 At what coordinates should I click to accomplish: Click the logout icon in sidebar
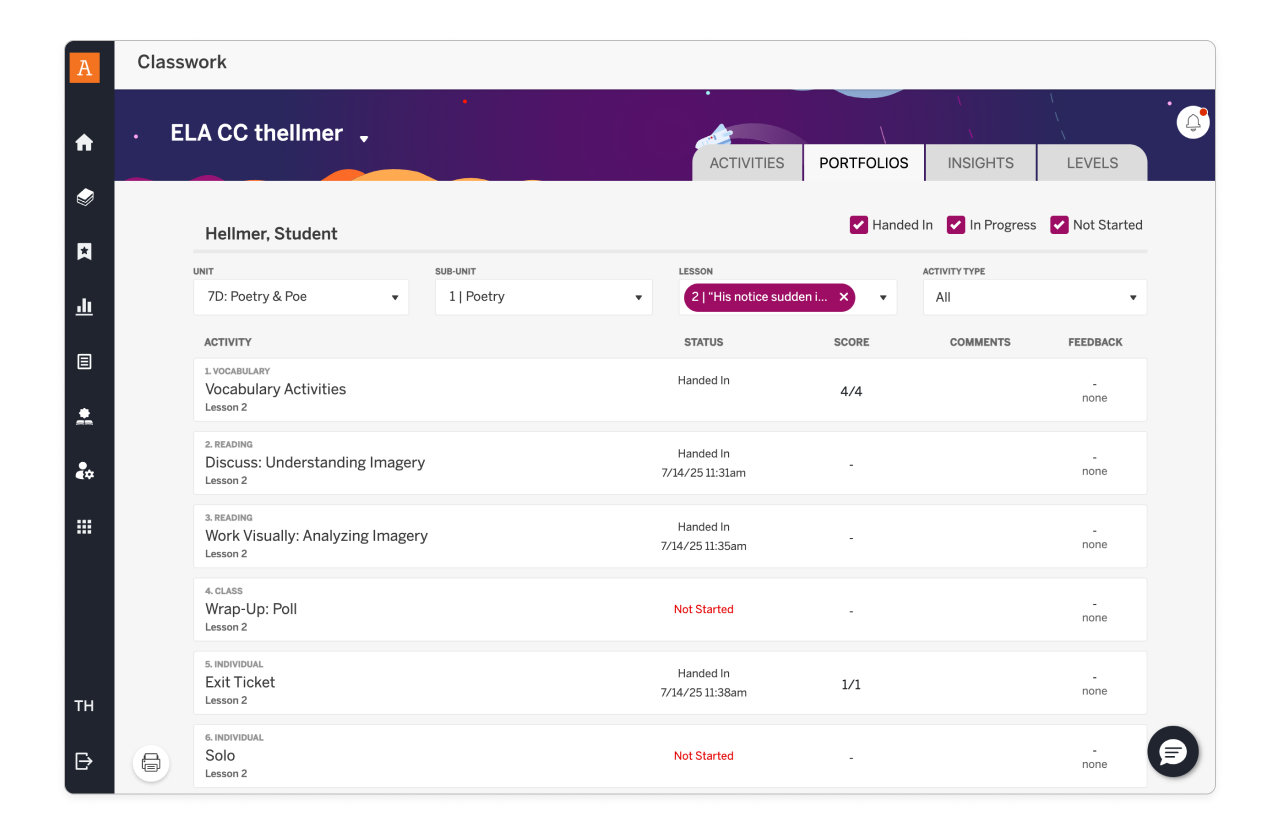[84, 761]
